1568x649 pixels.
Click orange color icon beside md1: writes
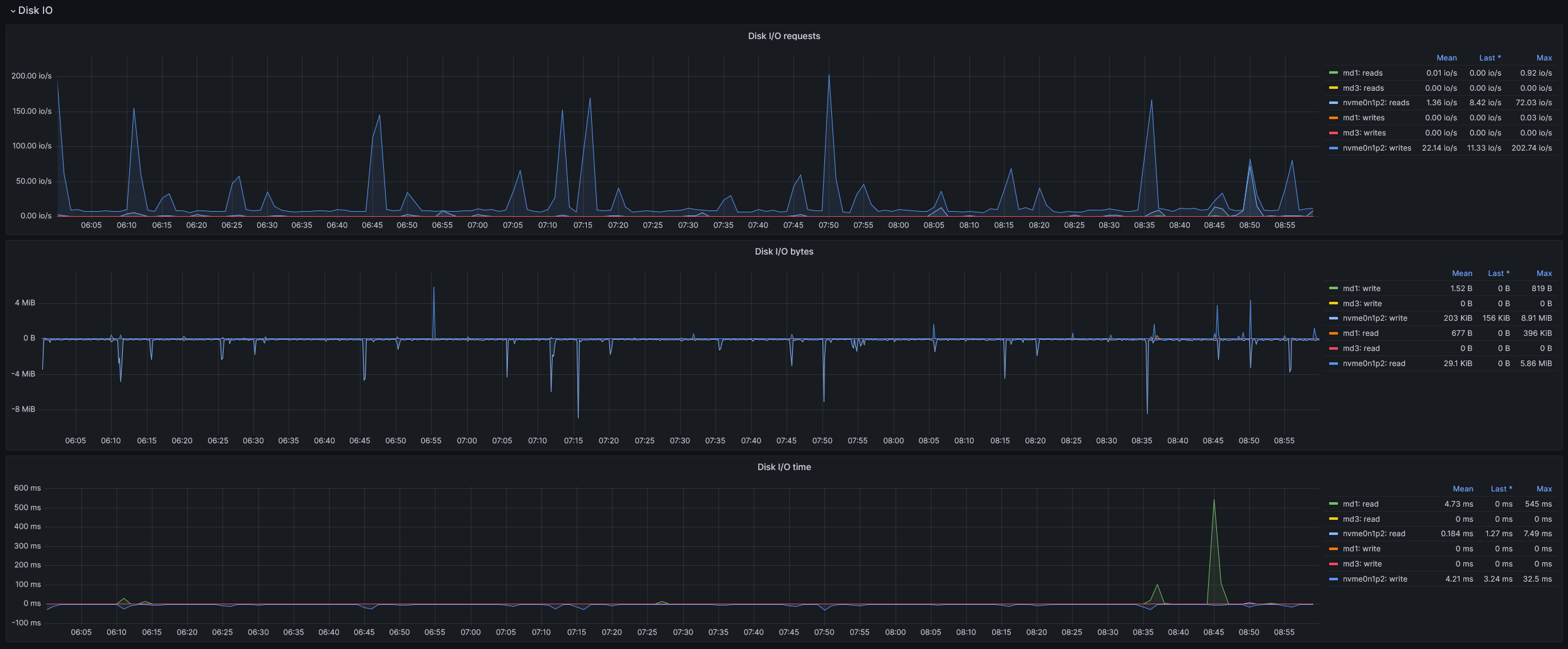pos(1334,118)
